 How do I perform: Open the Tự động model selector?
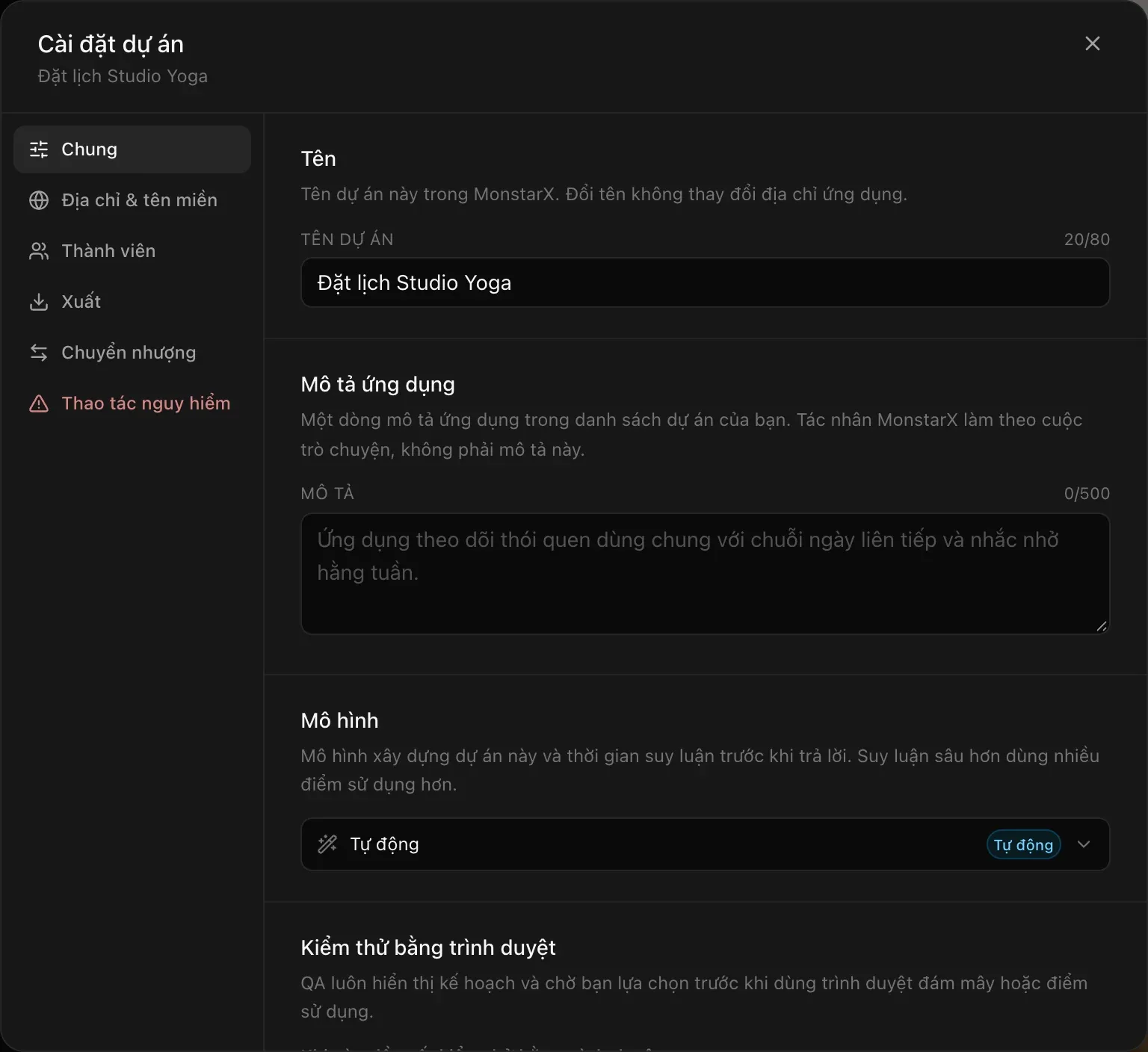pyautogui.click(x=705, y=844)
